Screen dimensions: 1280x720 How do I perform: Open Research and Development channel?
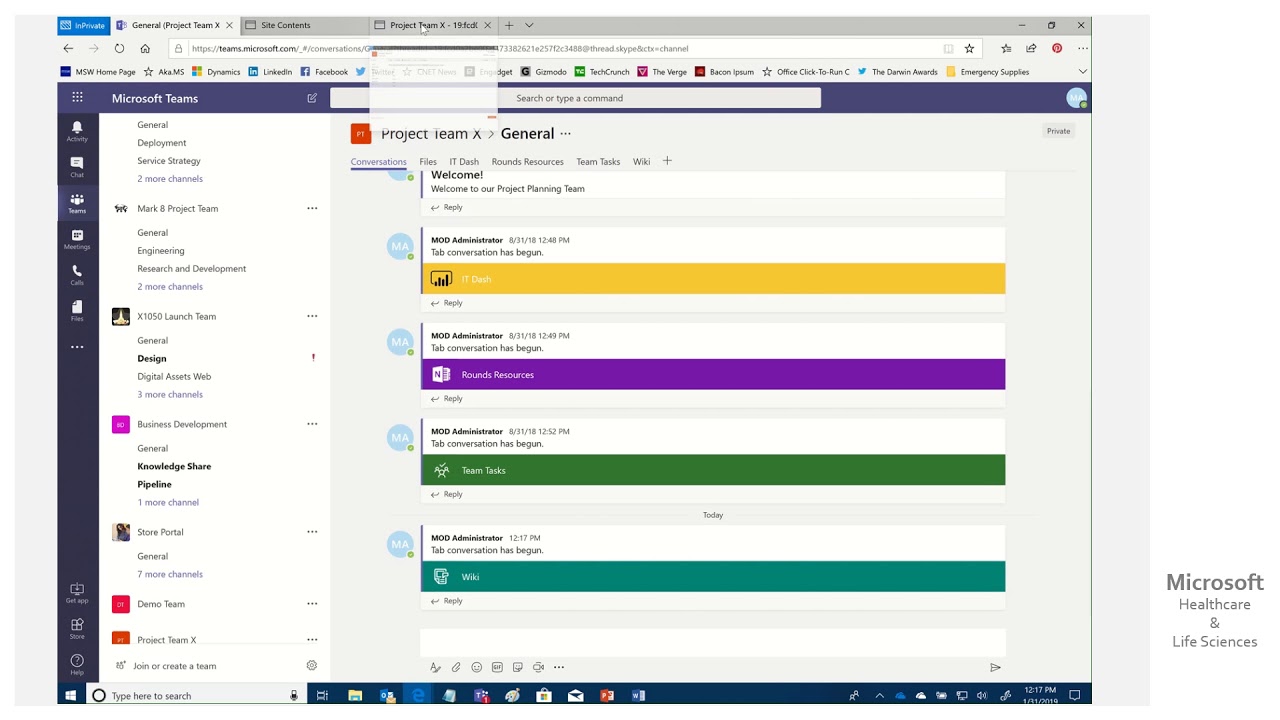191,269
